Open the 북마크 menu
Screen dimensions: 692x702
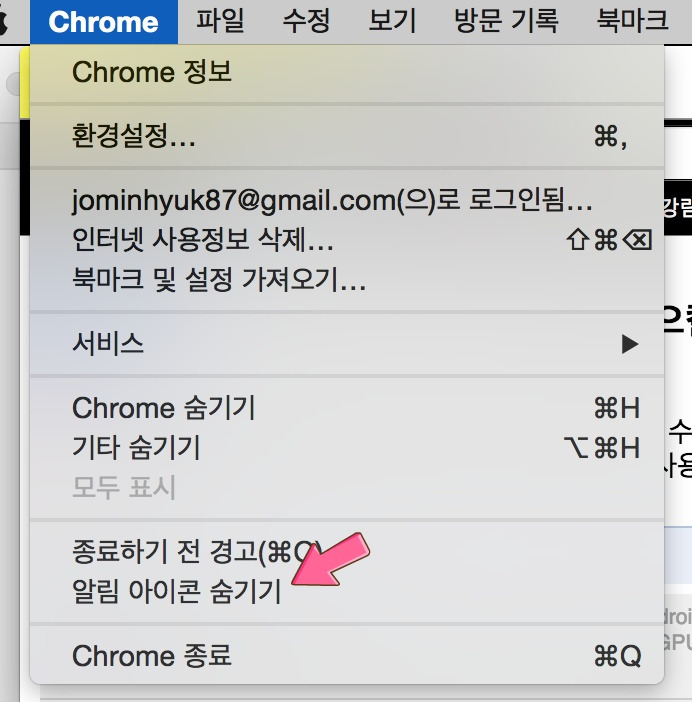pyautogui.click(x=632, y=22)
